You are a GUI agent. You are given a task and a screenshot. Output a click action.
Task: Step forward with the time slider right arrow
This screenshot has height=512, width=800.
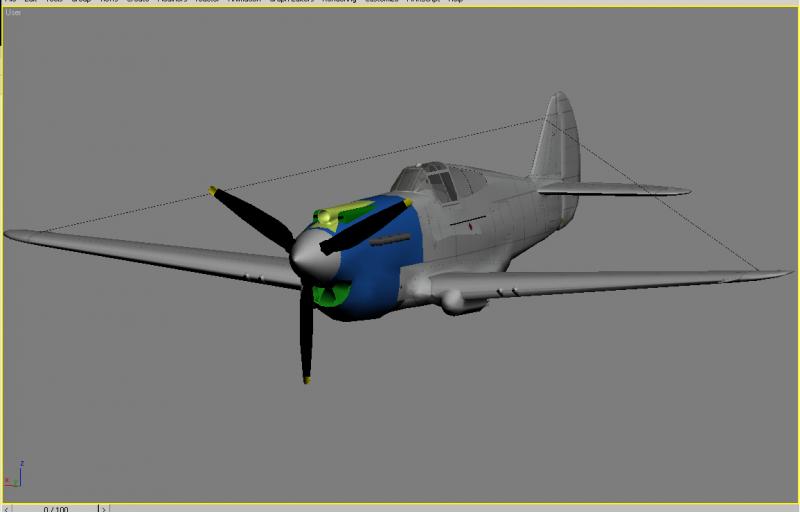pyautogui.click(x=104, y=508)
